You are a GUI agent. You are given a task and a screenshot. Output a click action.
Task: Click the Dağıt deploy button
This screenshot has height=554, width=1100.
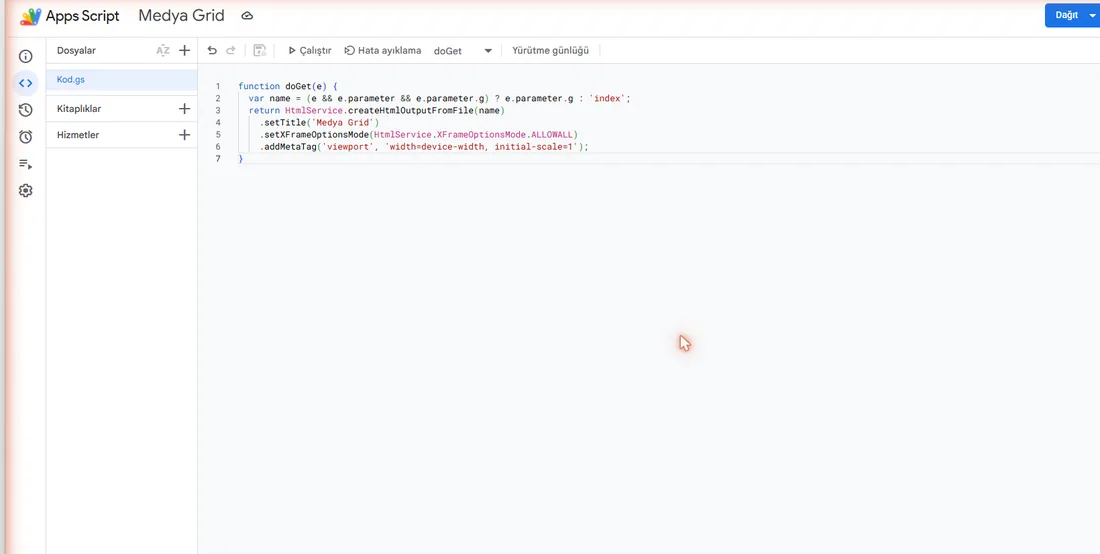click(1066, 15)
